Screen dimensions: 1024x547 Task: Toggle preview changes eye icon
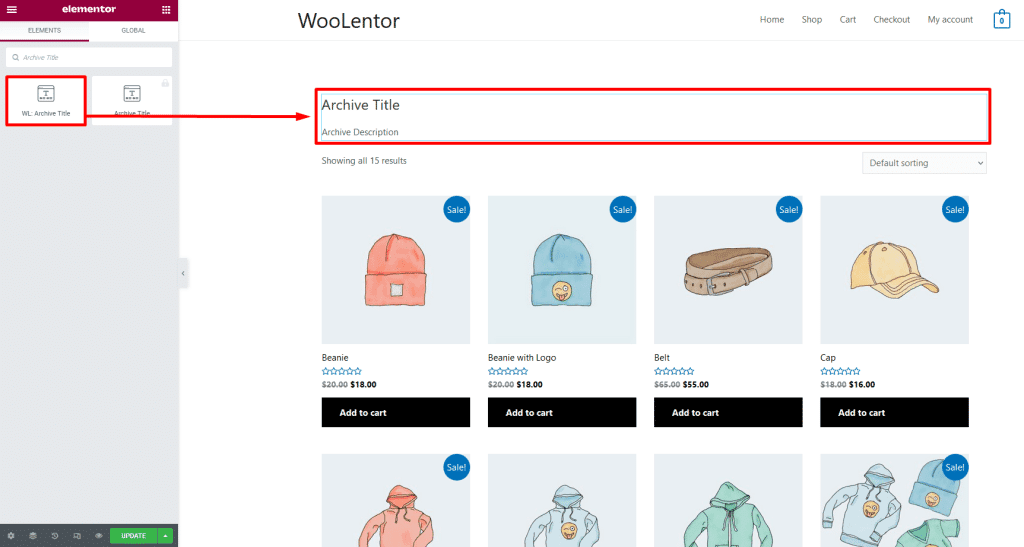pos(98,536)
